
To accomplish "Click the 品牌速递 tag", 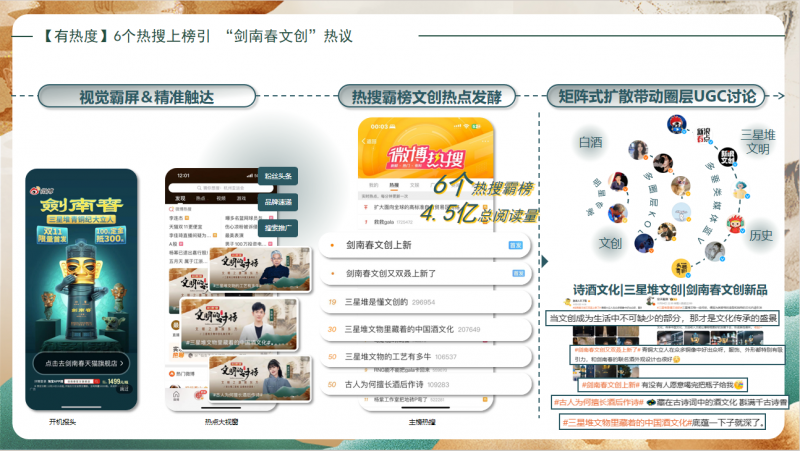I will click(278, 202).
